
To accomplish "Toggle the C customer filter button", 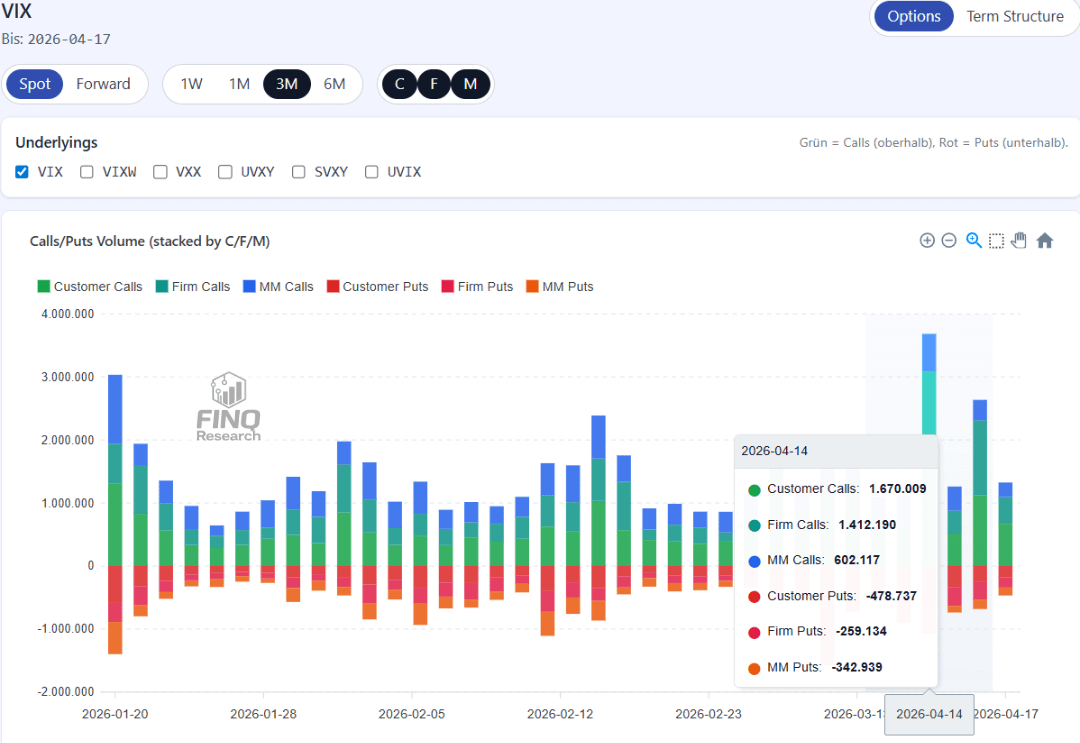I will 400,84.
